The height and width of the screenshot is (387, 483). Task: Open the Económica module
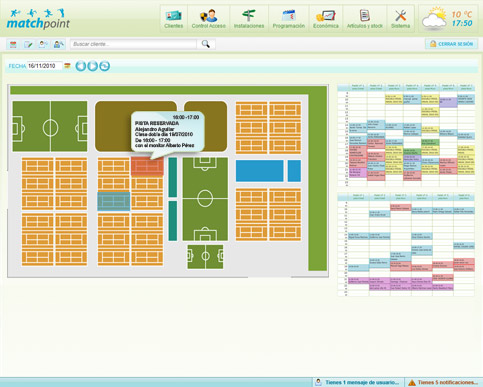(326, 19)
